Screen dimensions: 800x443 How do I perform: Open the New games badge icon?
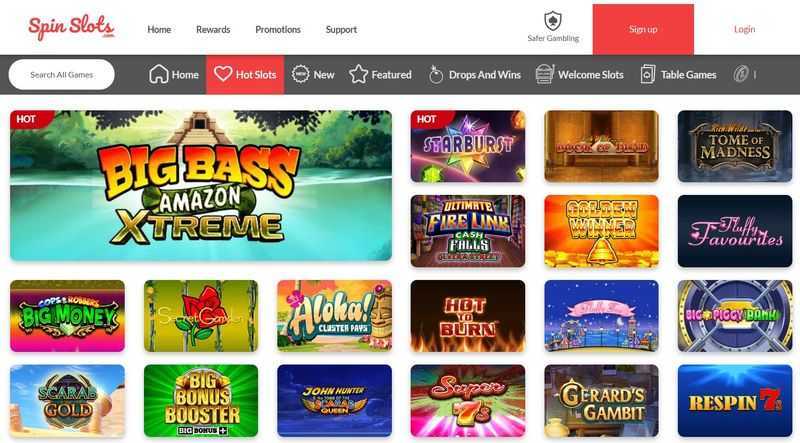(x=301, y=74)
